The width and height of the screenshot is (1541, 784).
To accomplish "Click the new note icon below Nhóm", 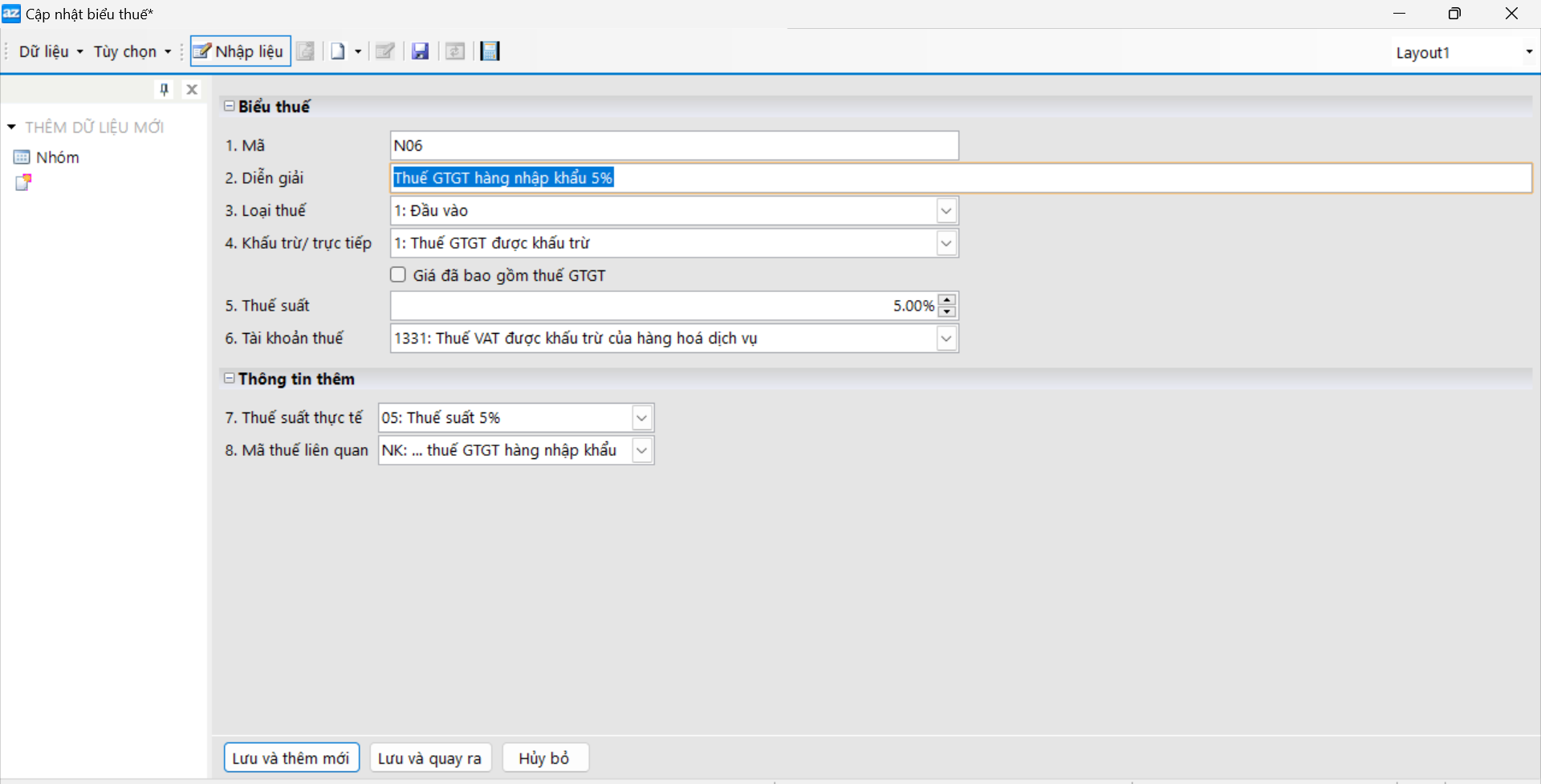I will coord(23,183).
